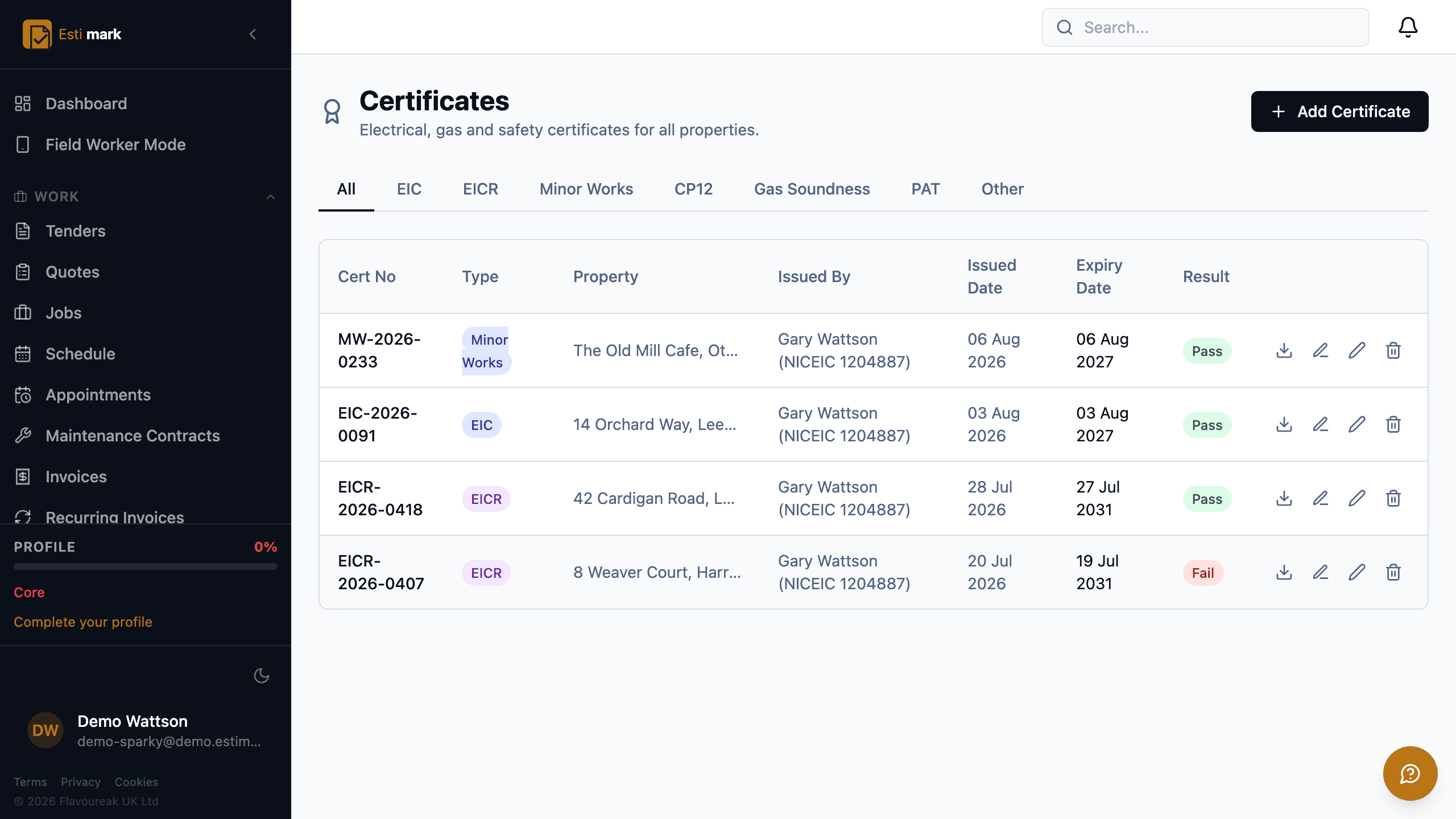Open the Privacy link
This screenshot has height=819, width=1456.
(x=81, y=782)
